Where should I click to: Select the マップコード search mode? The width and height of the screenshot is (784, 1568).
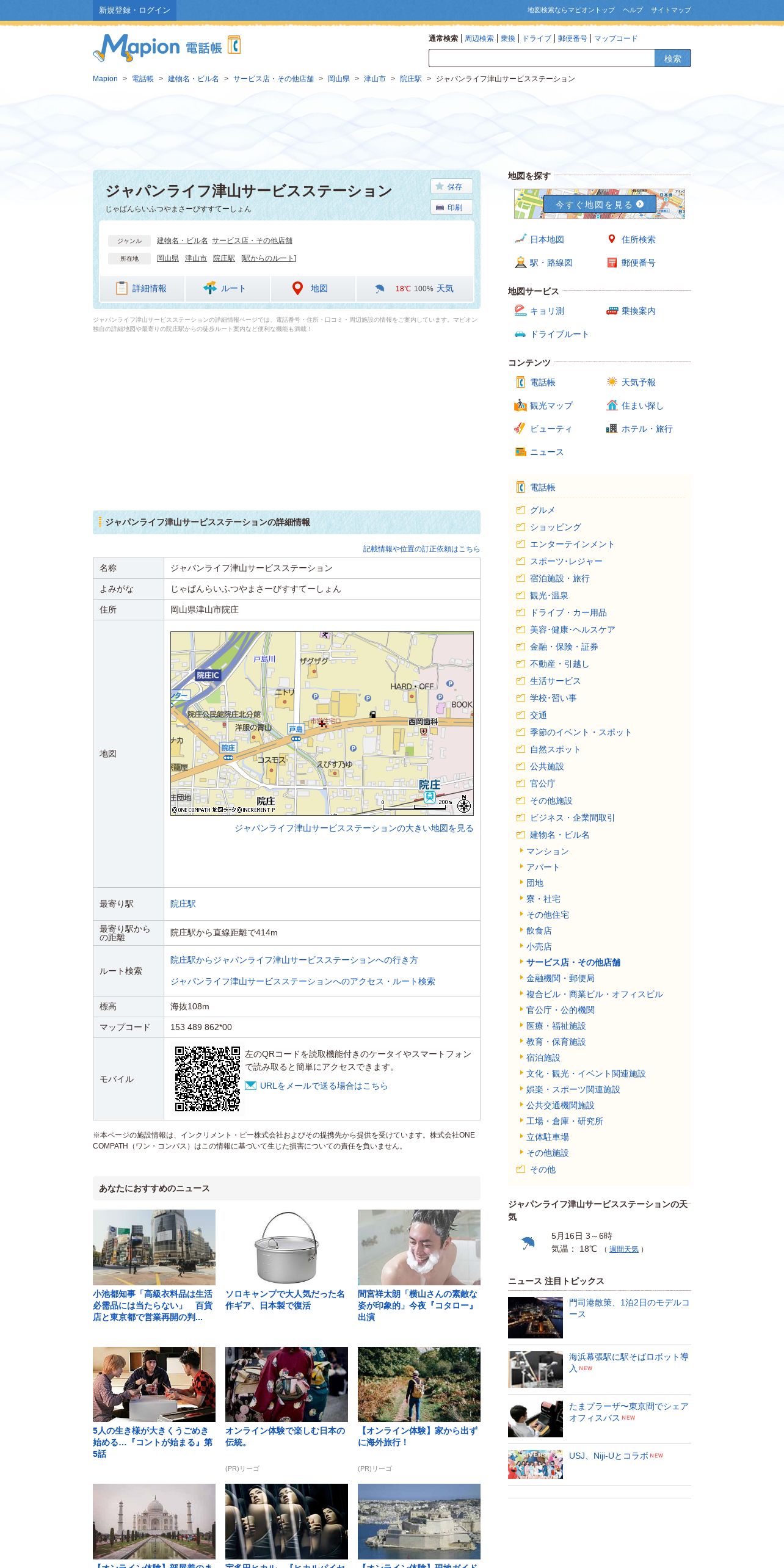(615, 38)
